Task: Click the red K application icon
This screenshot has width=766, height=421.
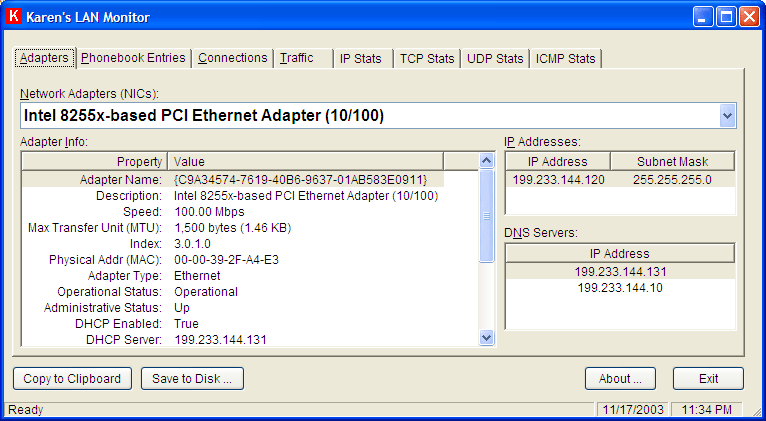Action: coord(14,16)
